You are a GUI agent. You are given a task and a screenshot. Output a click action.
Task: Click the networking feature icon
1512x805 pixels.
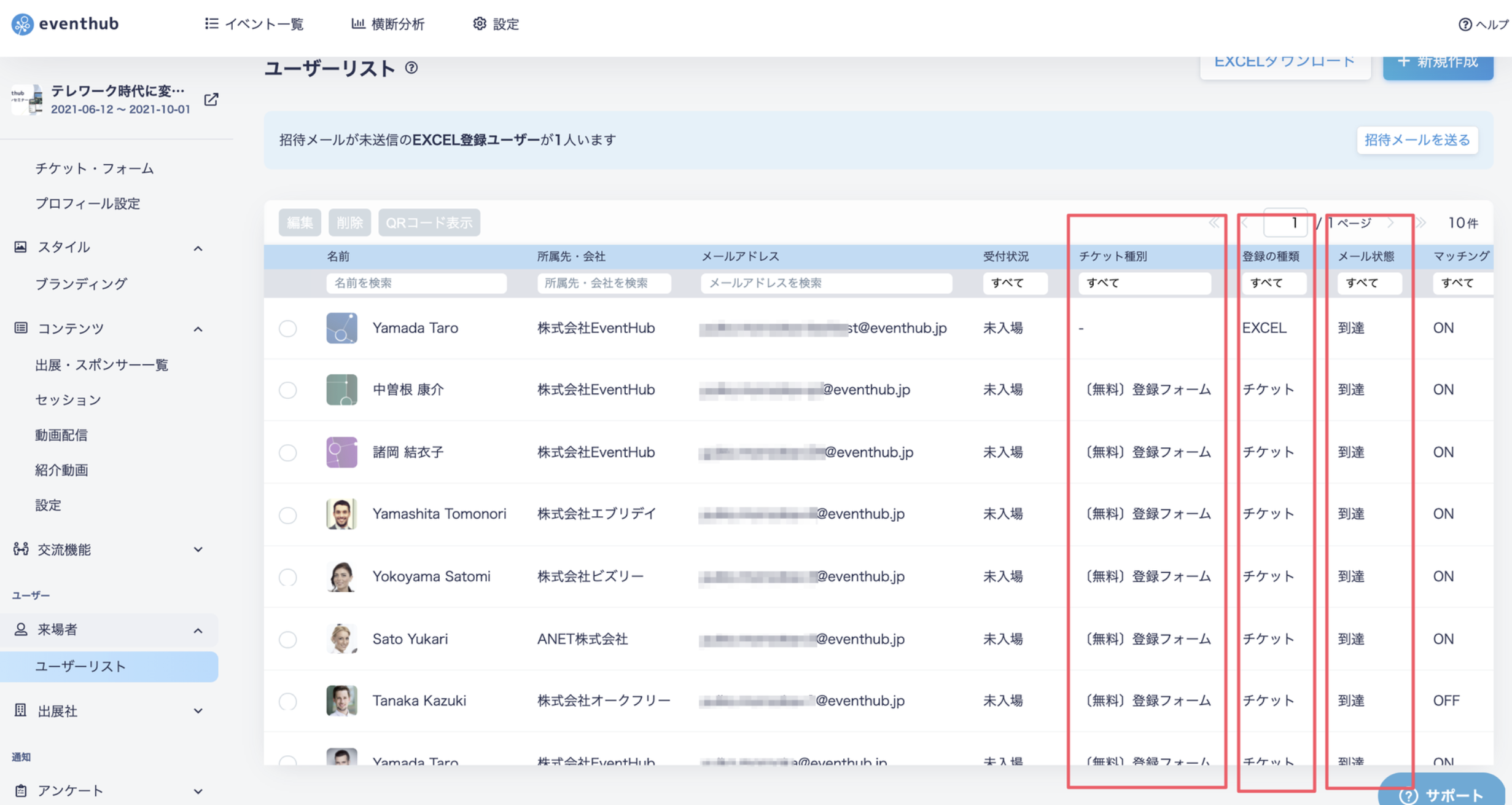pos(21,549)
